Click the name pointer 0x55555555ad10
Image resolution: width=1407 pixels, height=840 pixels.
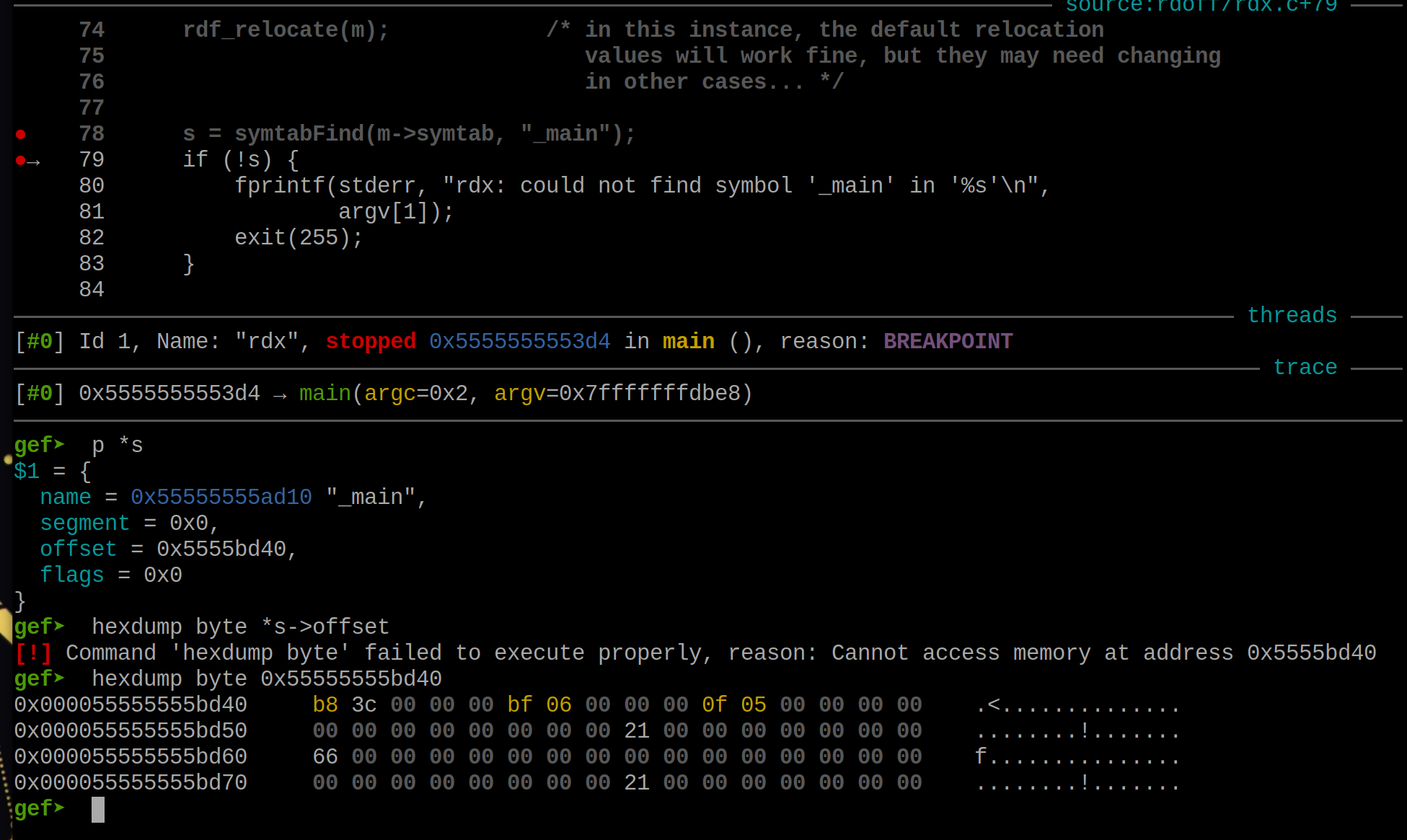click(221, 498)
